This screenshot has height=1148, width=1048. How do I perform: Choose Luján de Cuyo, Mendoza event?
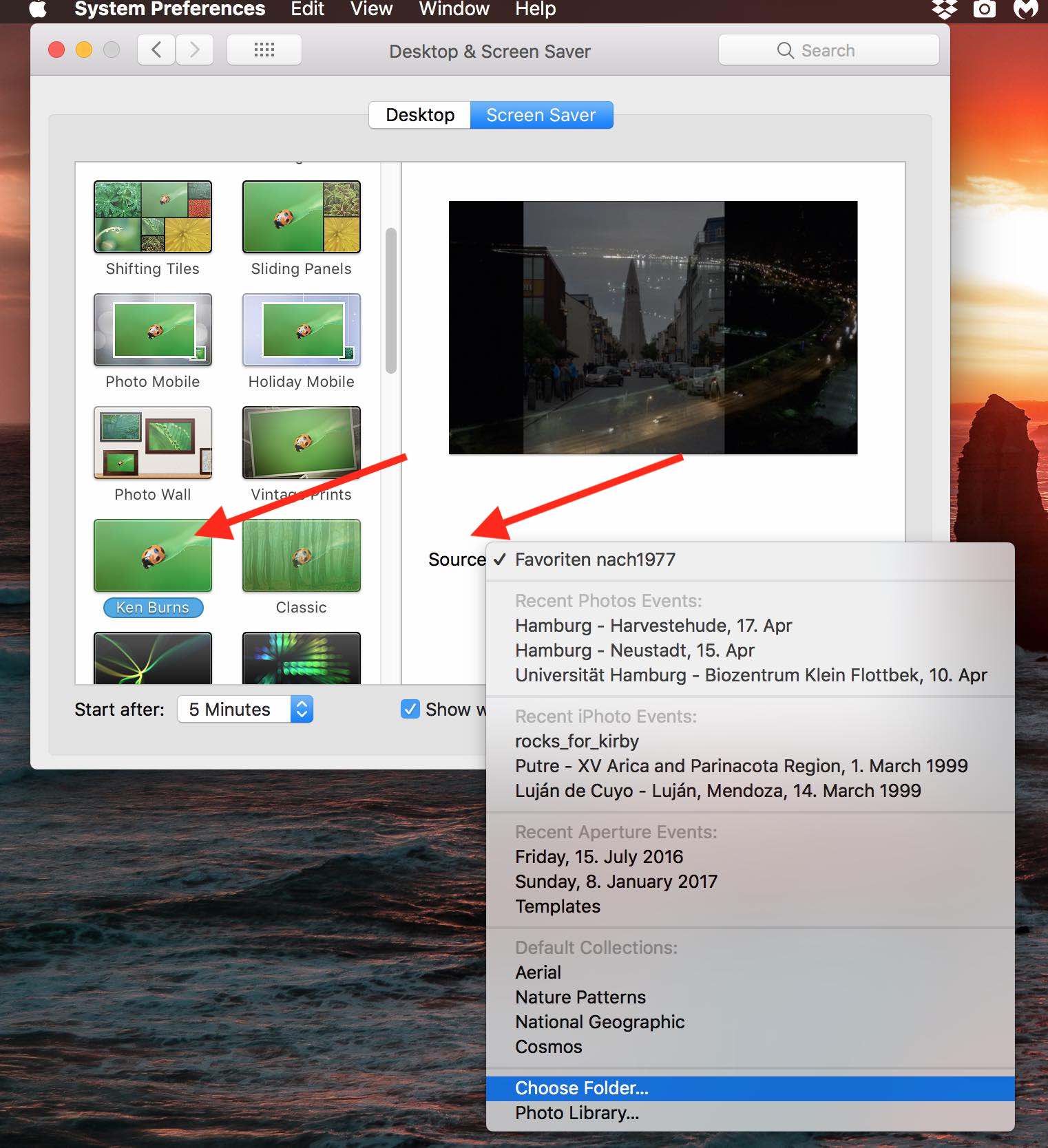coord(750,791)
